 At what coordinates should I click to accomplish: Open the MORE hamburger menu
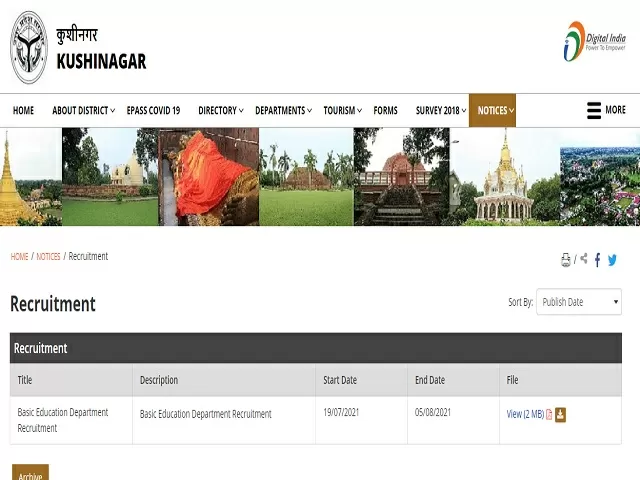pos(606,110)
